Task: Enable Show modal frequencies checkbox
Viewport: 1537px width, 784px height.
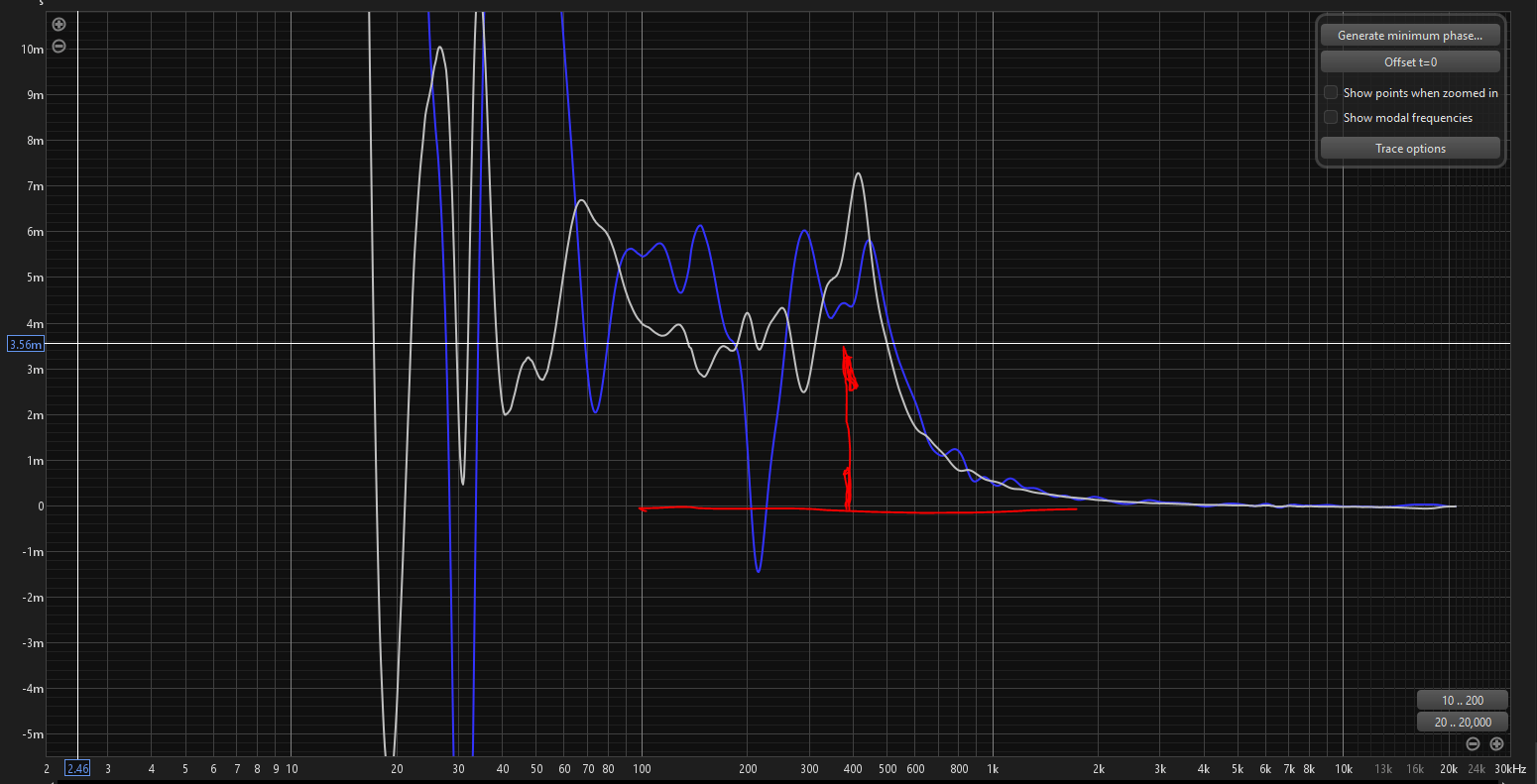Action: click(1331, 117)
